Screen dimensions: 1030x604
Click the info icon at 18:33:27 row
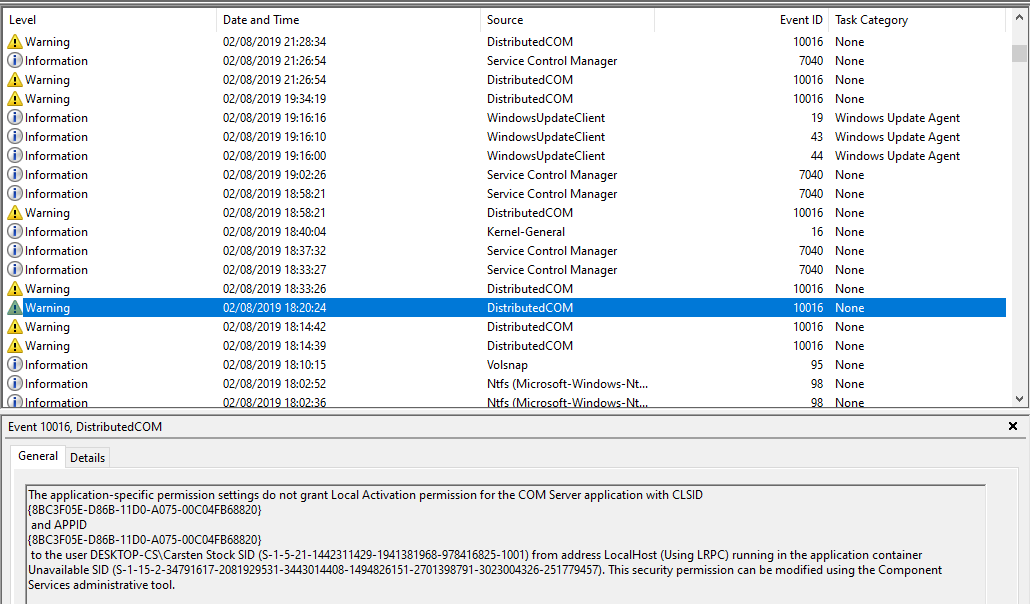click(14, 270)
